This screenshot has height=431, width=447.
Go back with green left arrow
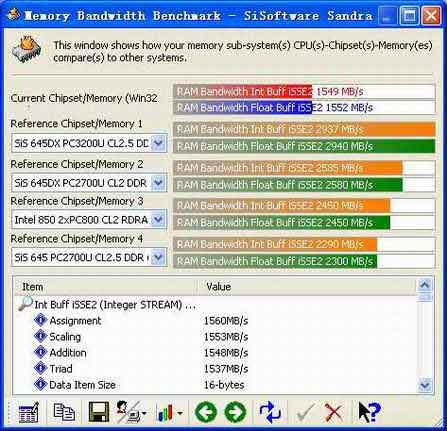click(206, 412)
